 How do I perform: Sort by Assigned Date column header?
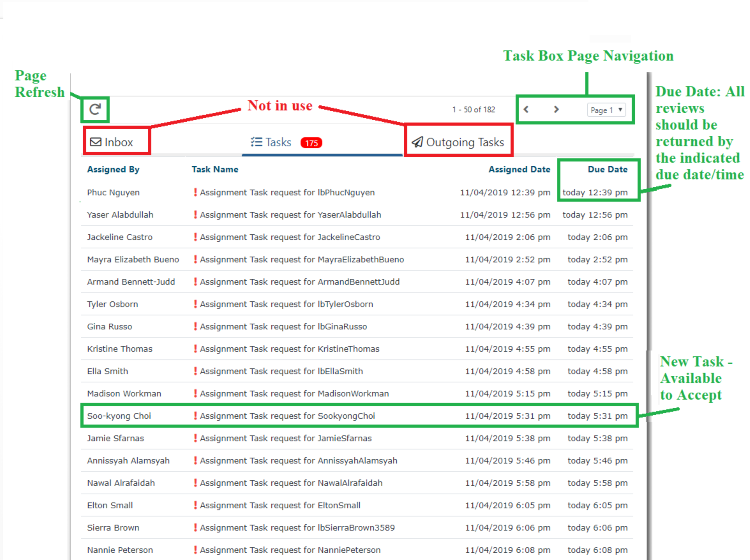[x=519, y=170]
